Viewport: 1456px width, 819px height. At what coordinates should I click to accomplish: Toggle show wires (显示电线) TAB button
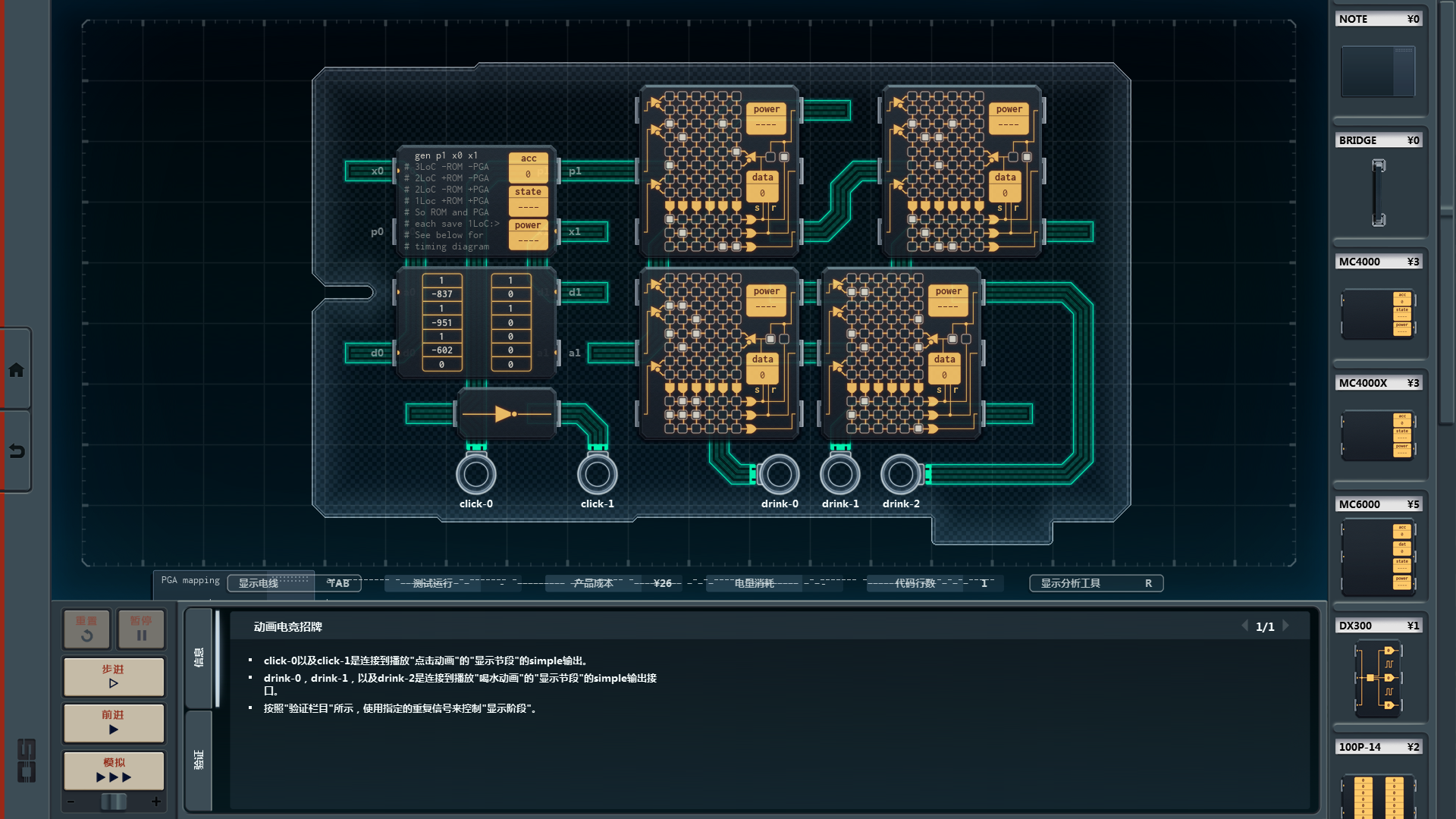pos(294,583)
